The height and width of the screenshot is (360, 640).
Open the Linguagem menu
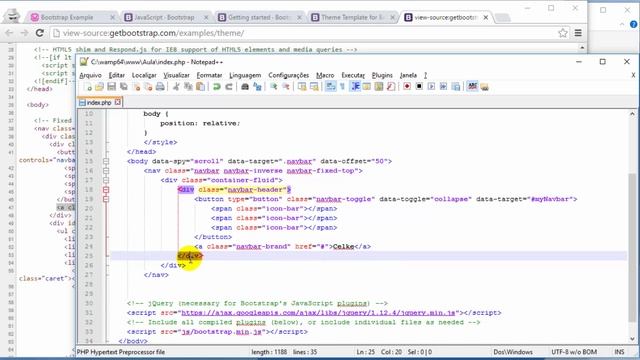pyautogui.click(x=245, y=76)
